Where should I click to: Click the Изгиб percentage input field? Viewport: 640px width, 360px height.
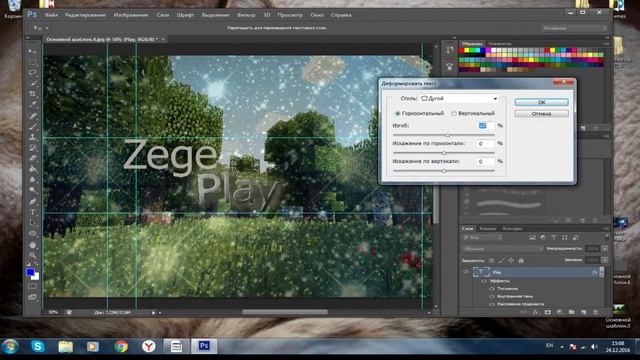[486, 126]
